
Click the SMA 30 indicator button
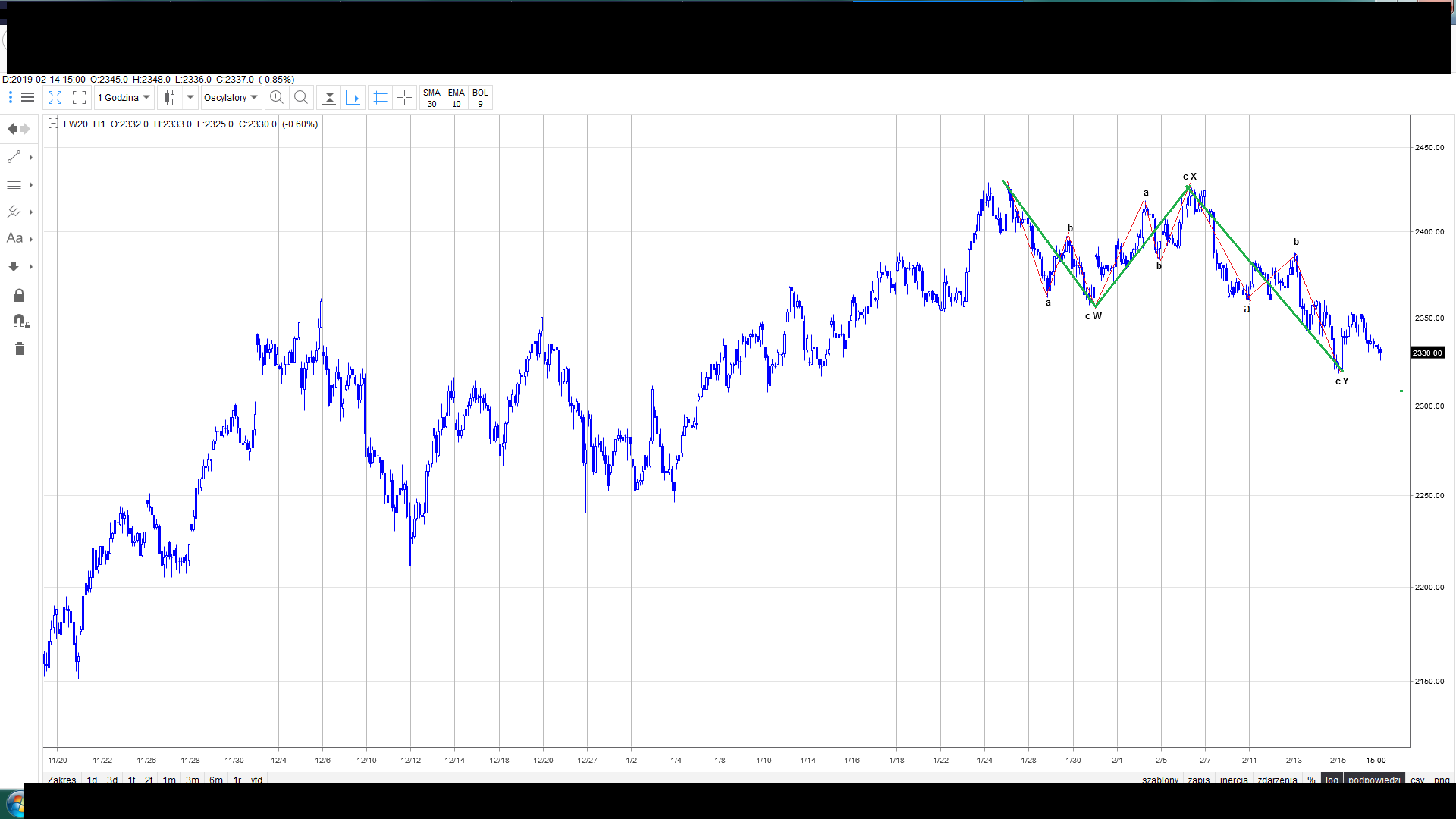tap(431, 98)
